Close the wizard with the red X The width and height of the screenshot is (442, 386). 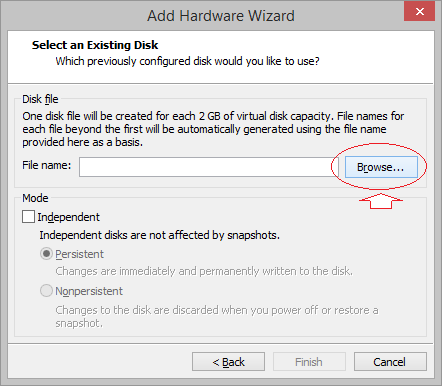click(x=419, y=12)
